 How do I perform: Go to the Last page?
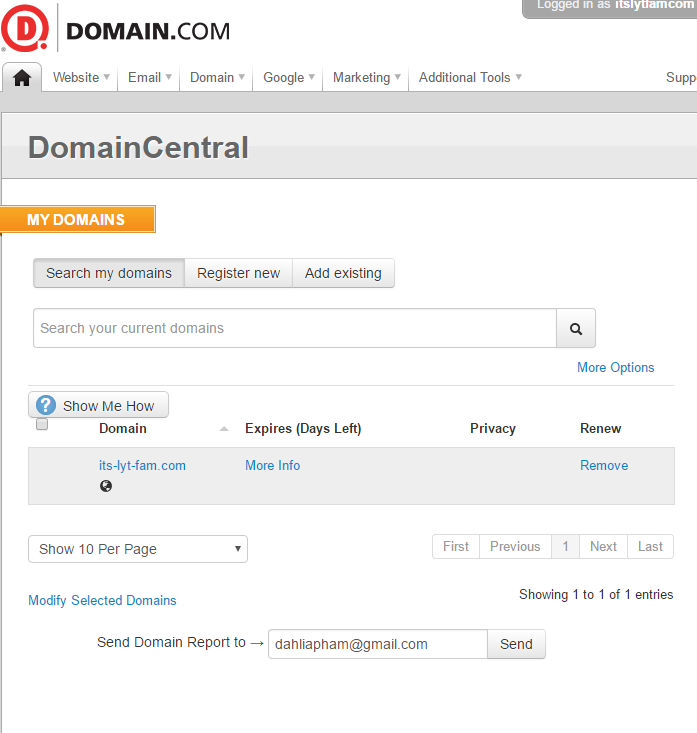click(650, 546)
